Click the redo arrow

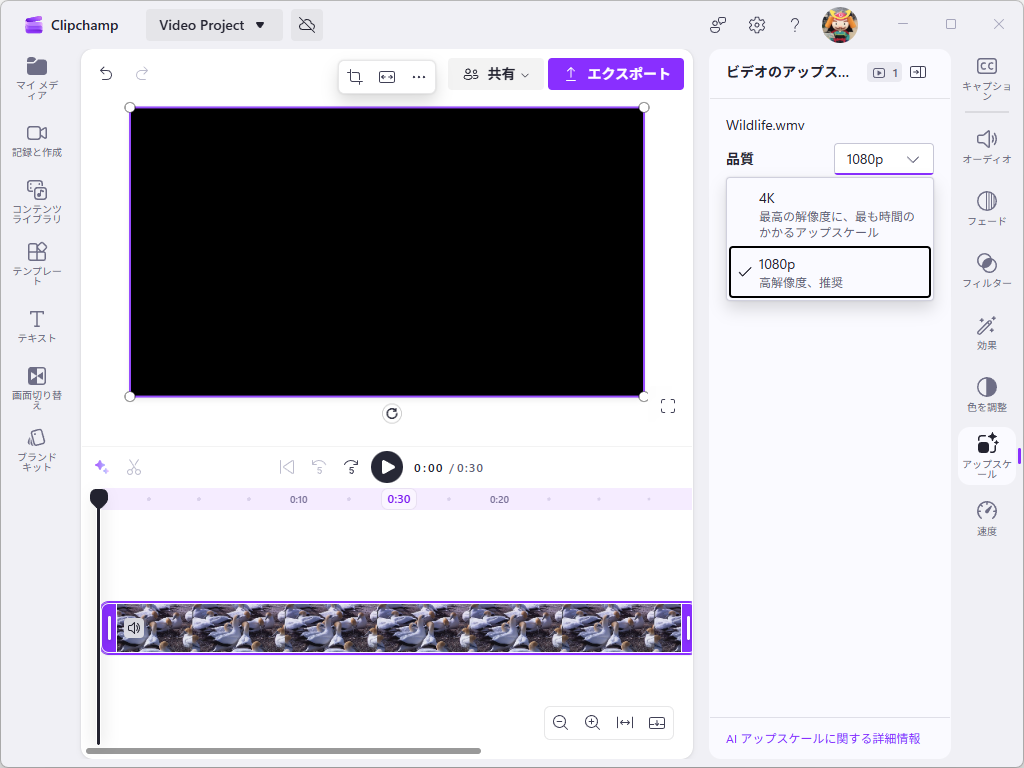pos(142,74)
